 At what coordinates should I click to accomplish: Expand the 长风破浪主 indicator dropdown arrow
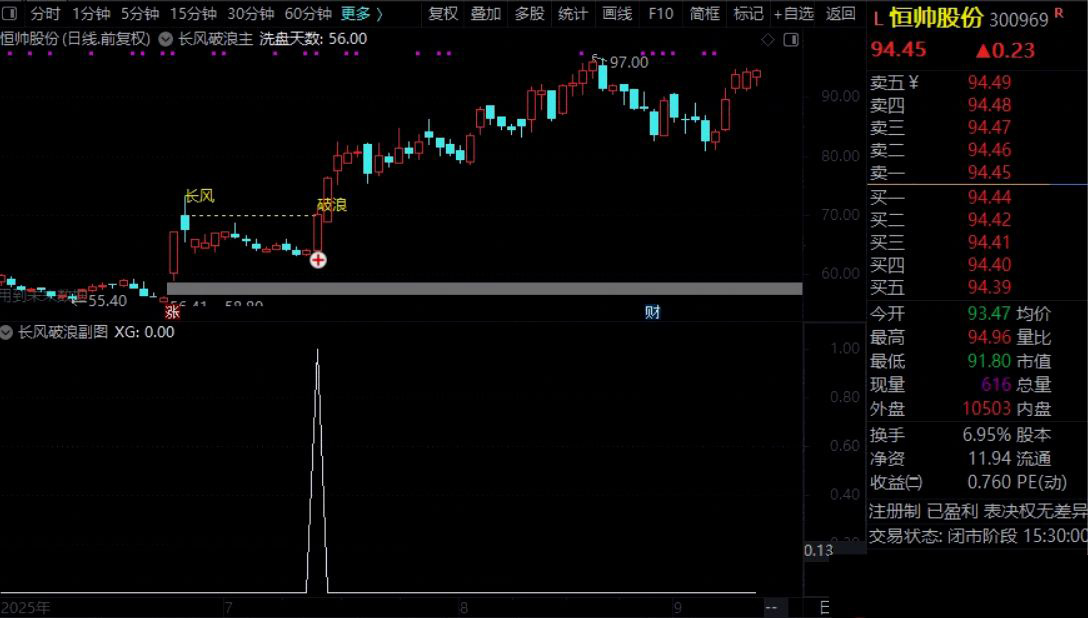[165, 40]
